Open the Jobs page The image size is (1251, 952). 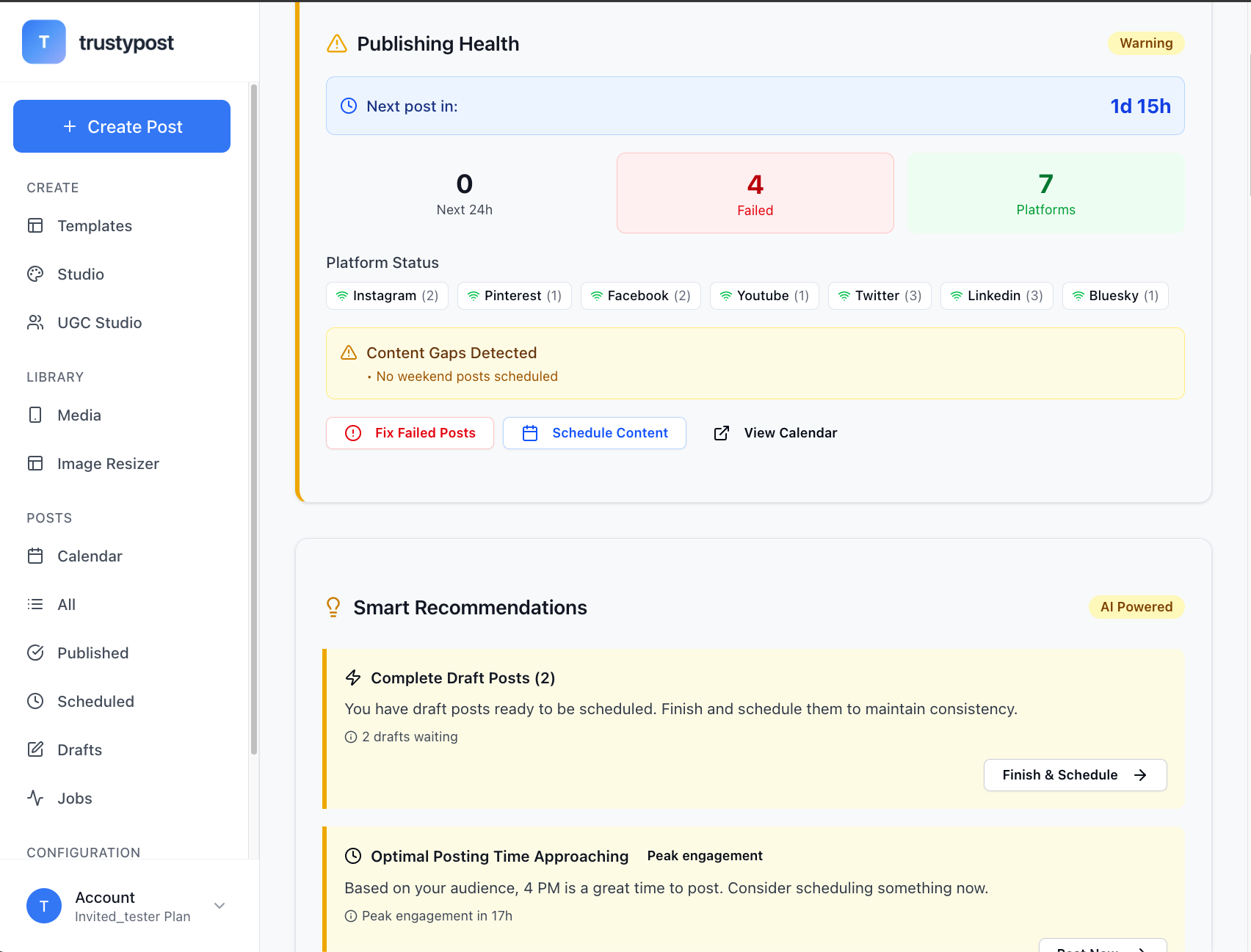74,799
